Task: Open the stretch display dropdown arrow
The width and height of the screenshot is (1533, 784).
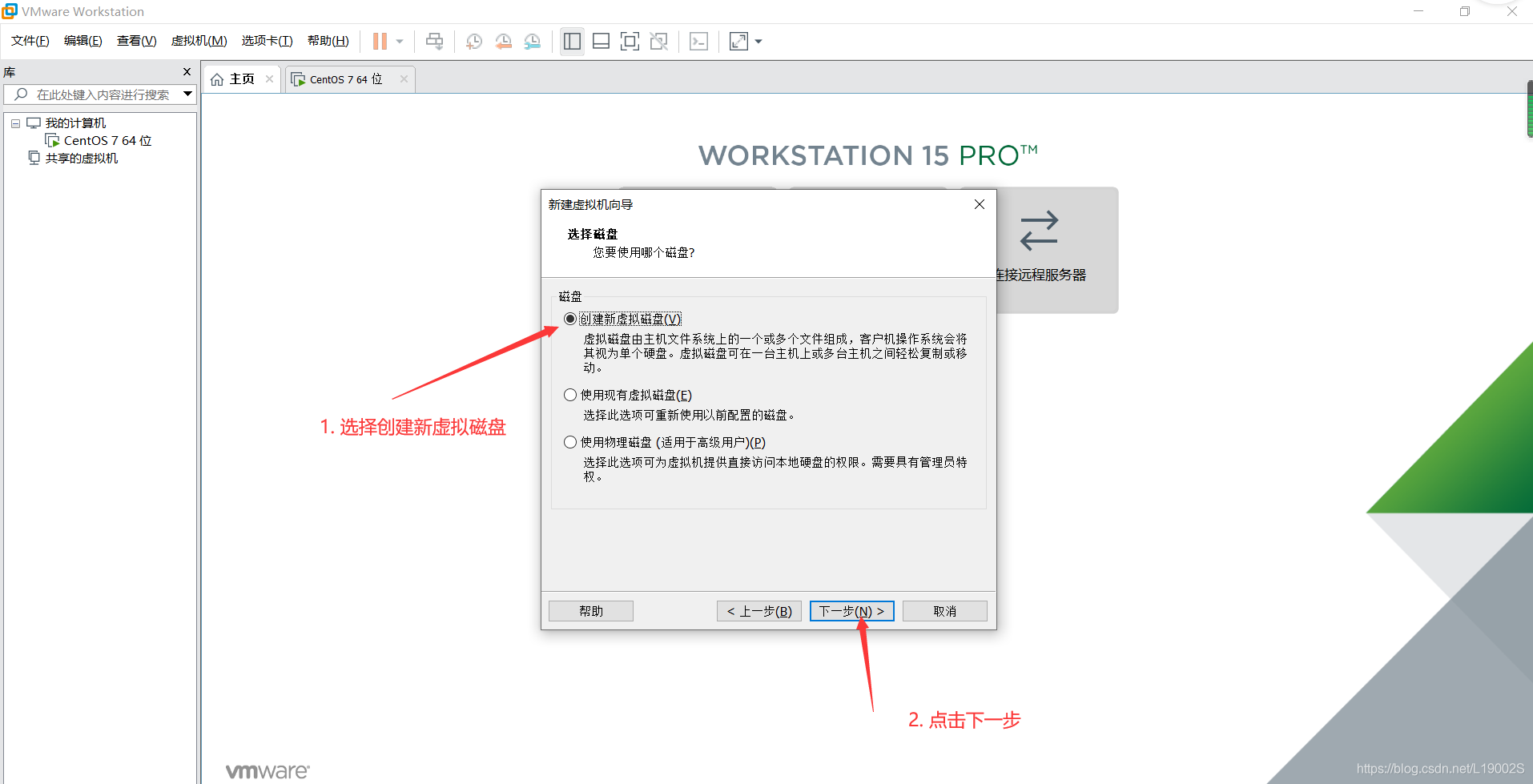Action: pos(758,41)
